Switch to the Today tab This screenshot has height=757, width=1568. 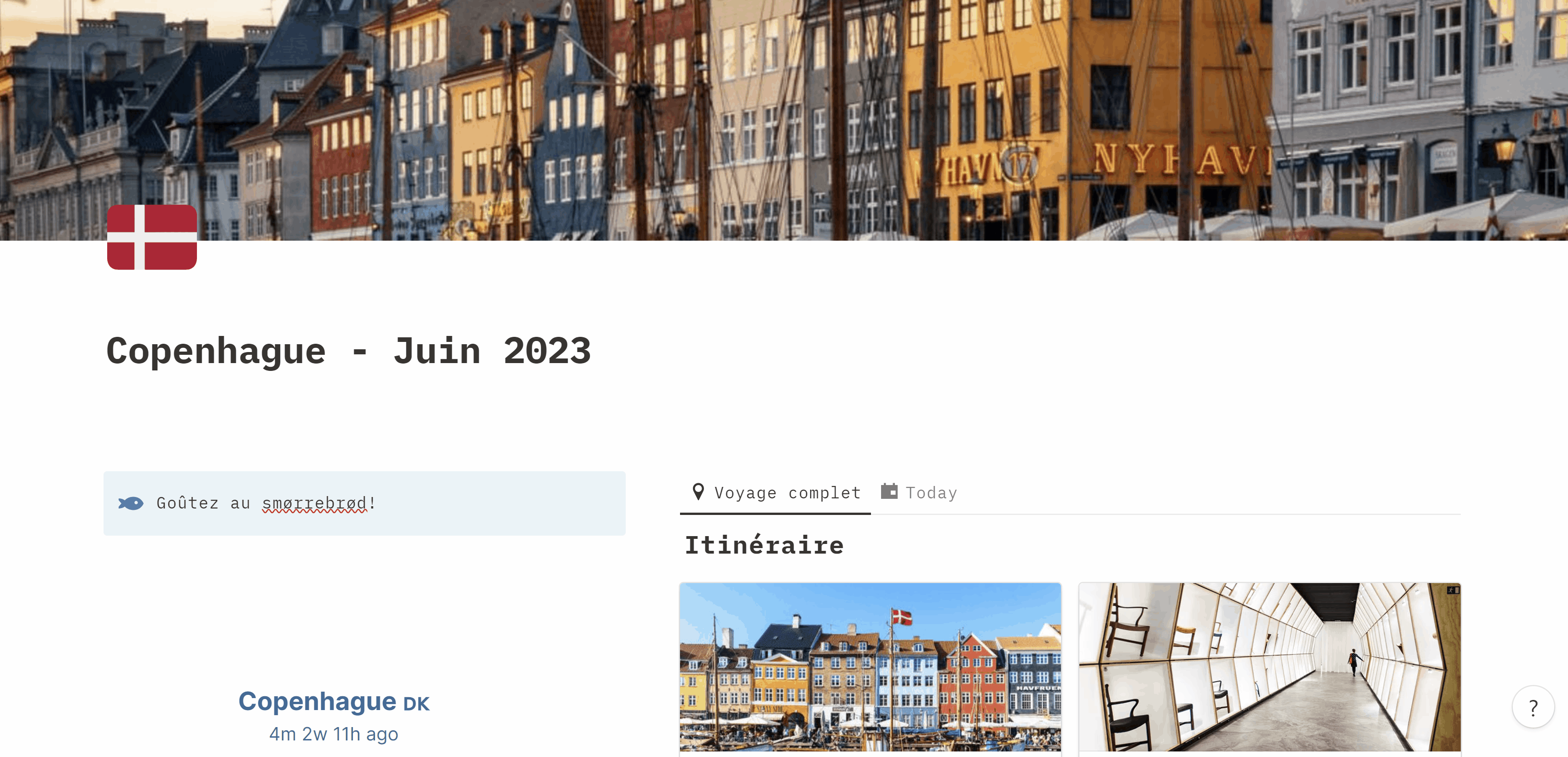coord(919,493)
